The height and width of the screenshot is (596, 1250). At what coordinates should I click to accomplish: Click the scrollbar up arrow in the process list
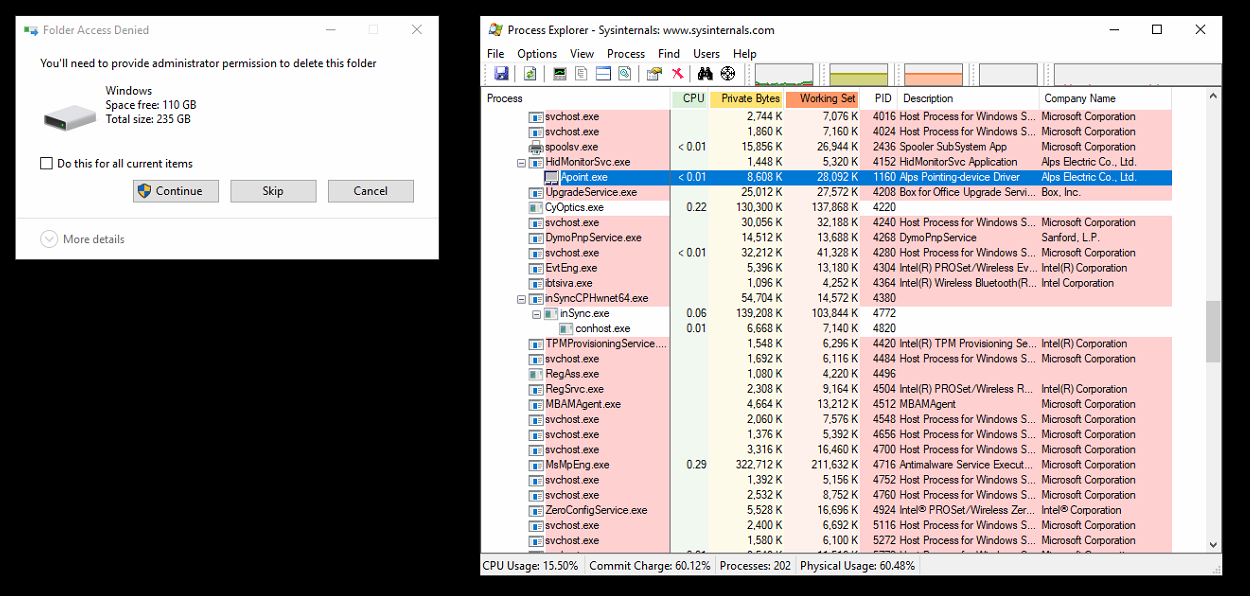1214,98
